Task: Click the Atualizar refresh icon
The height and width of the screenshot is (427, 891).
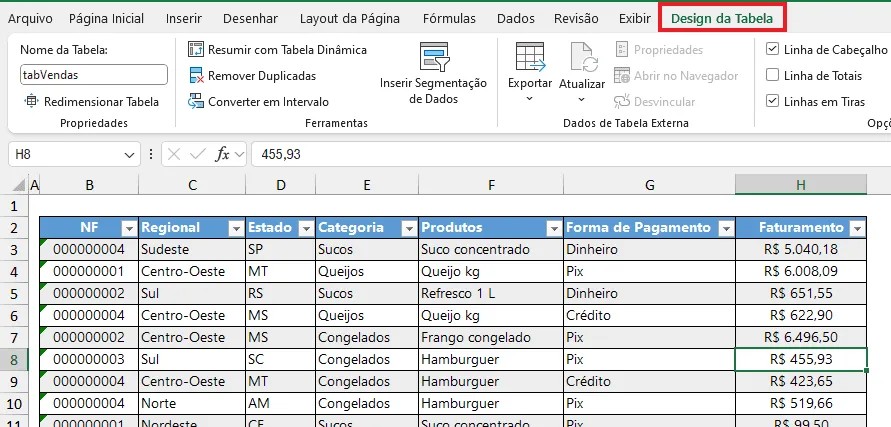Action: tap(584, 57)
